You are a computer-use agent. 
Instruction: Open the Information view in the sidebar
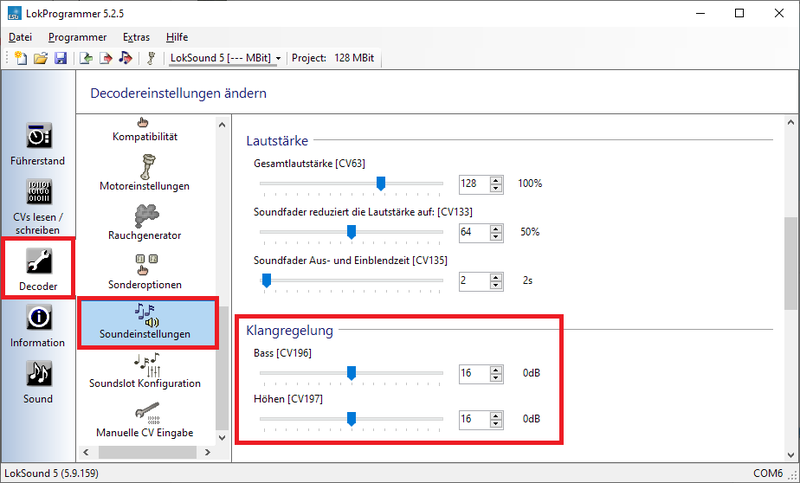[38, 327]
